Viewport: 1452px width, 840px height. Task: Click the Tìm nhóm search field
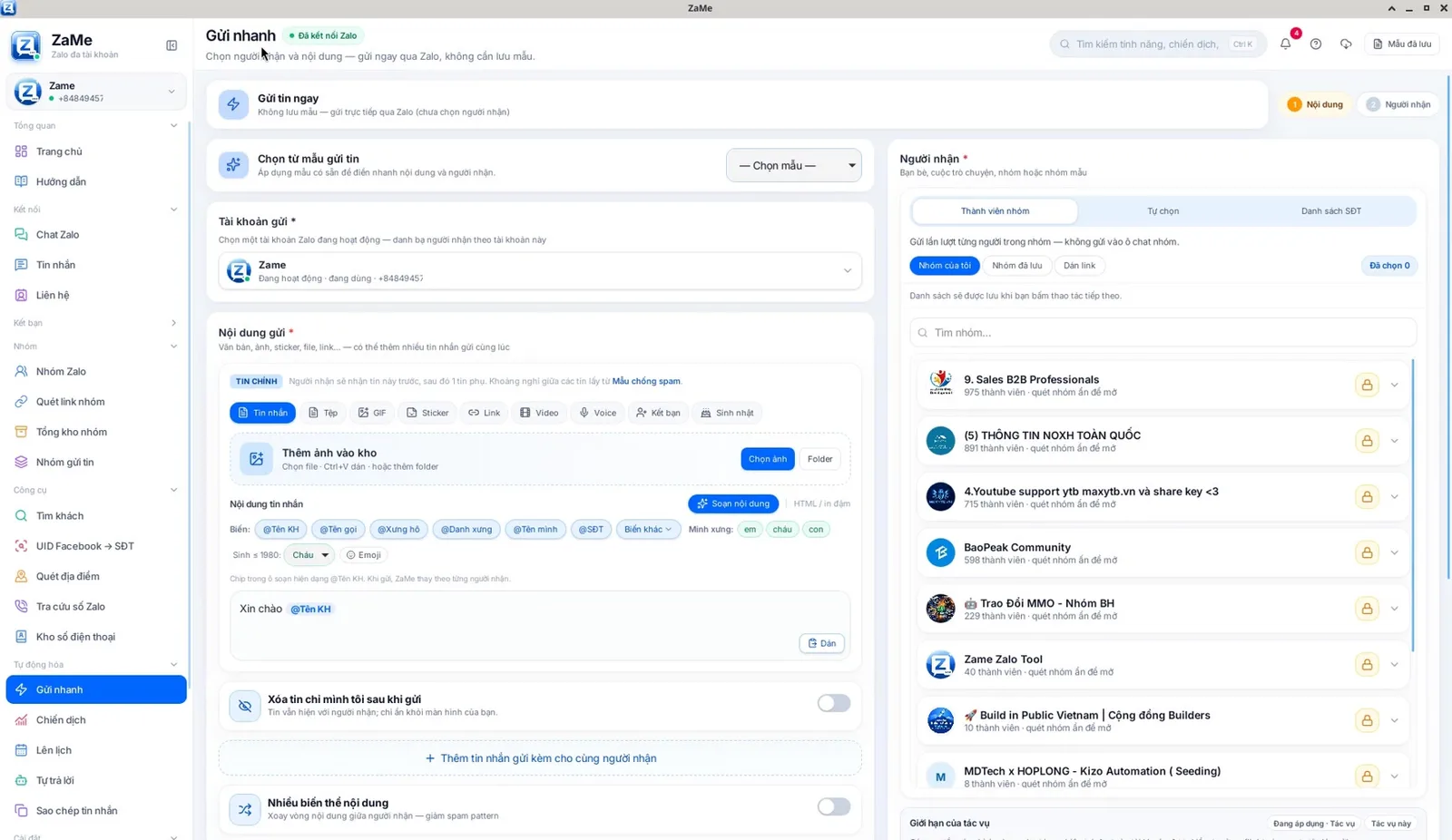click(1163, 333)
